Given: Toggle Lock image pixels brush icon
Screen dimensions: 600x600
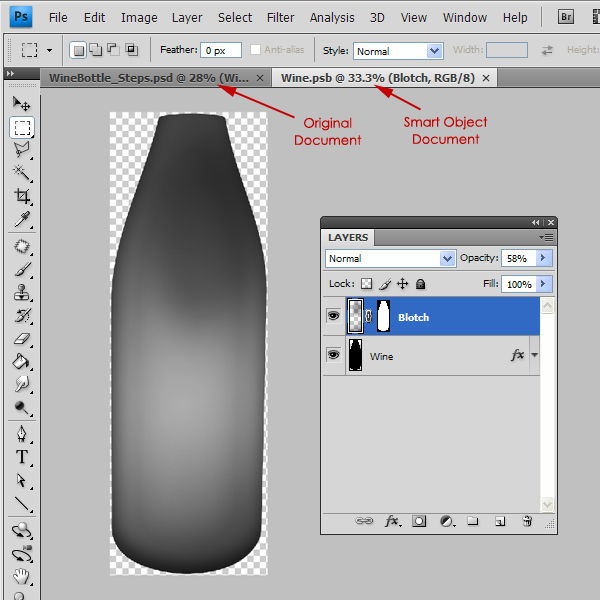Looking at the screenshot, I should (385, 284).
